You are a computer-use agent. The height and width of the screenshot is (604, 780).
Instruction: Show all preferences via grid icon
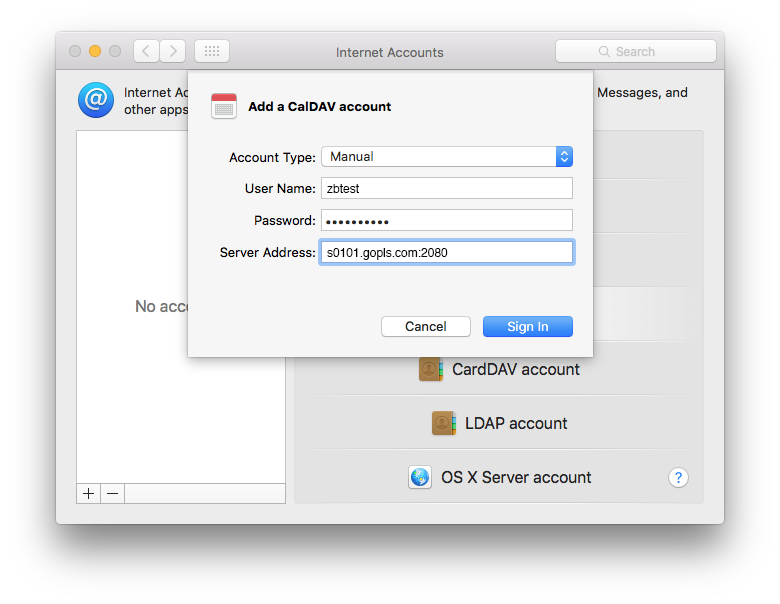pyautogui.click(x=212, y=51)
